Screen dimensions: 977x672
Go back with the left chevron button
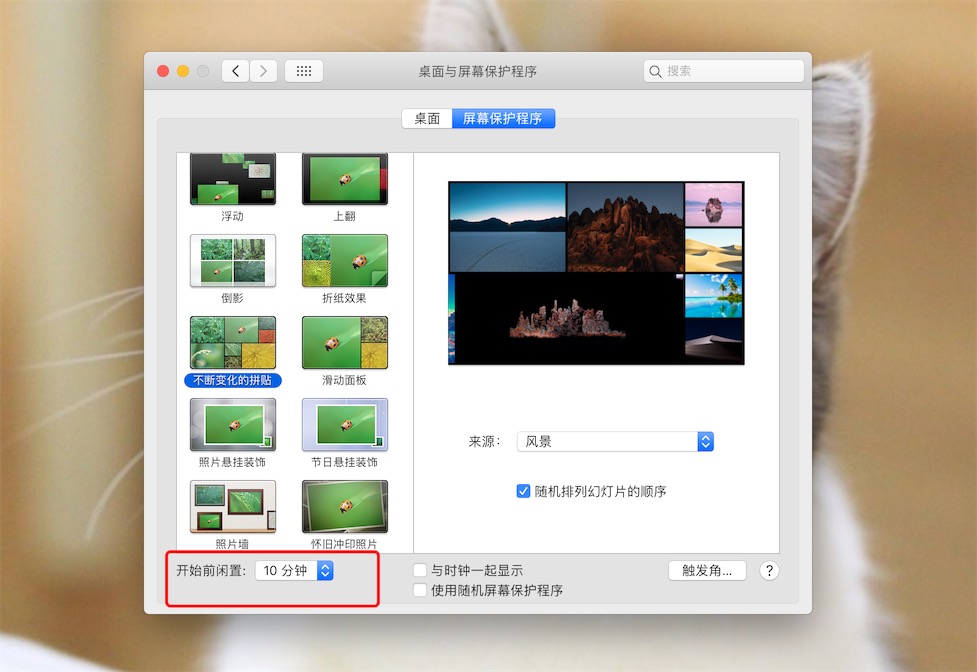coord(236,71)
